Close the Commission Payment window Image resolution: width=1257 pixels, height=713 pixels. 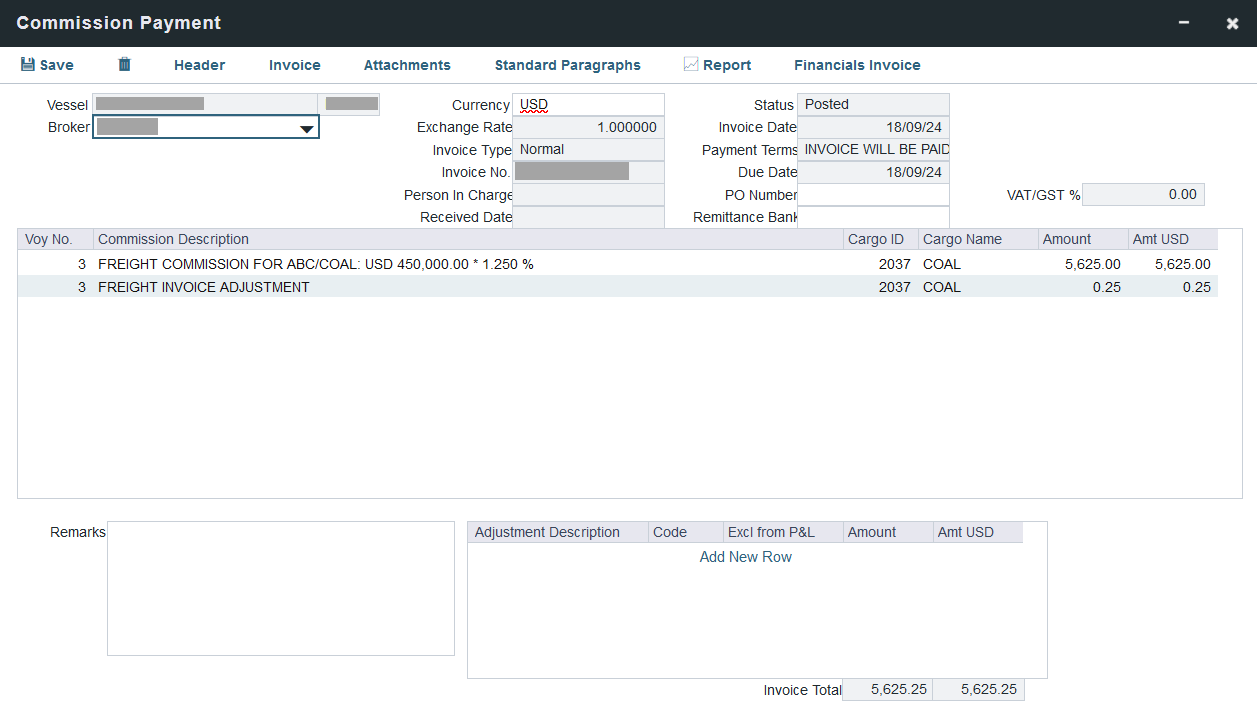coord(1232,23)
